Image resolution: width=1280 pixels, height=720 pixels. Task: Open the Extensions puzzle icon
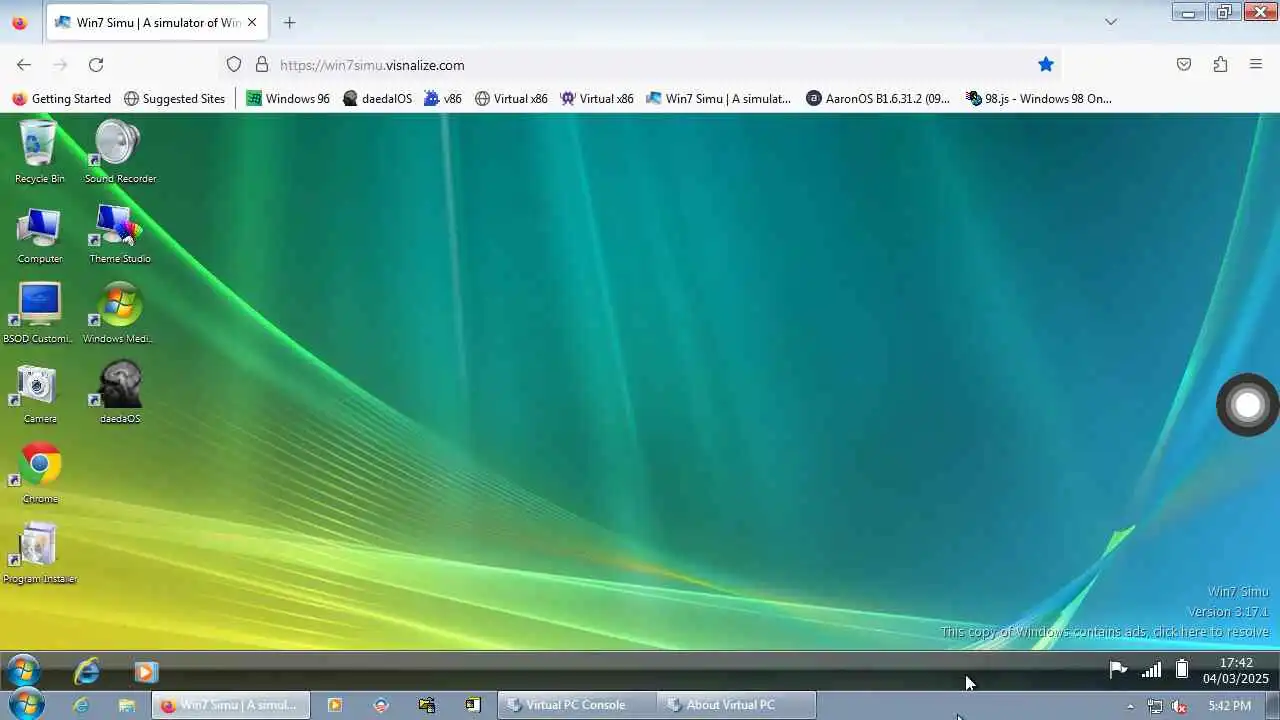tap(1220, 64)
